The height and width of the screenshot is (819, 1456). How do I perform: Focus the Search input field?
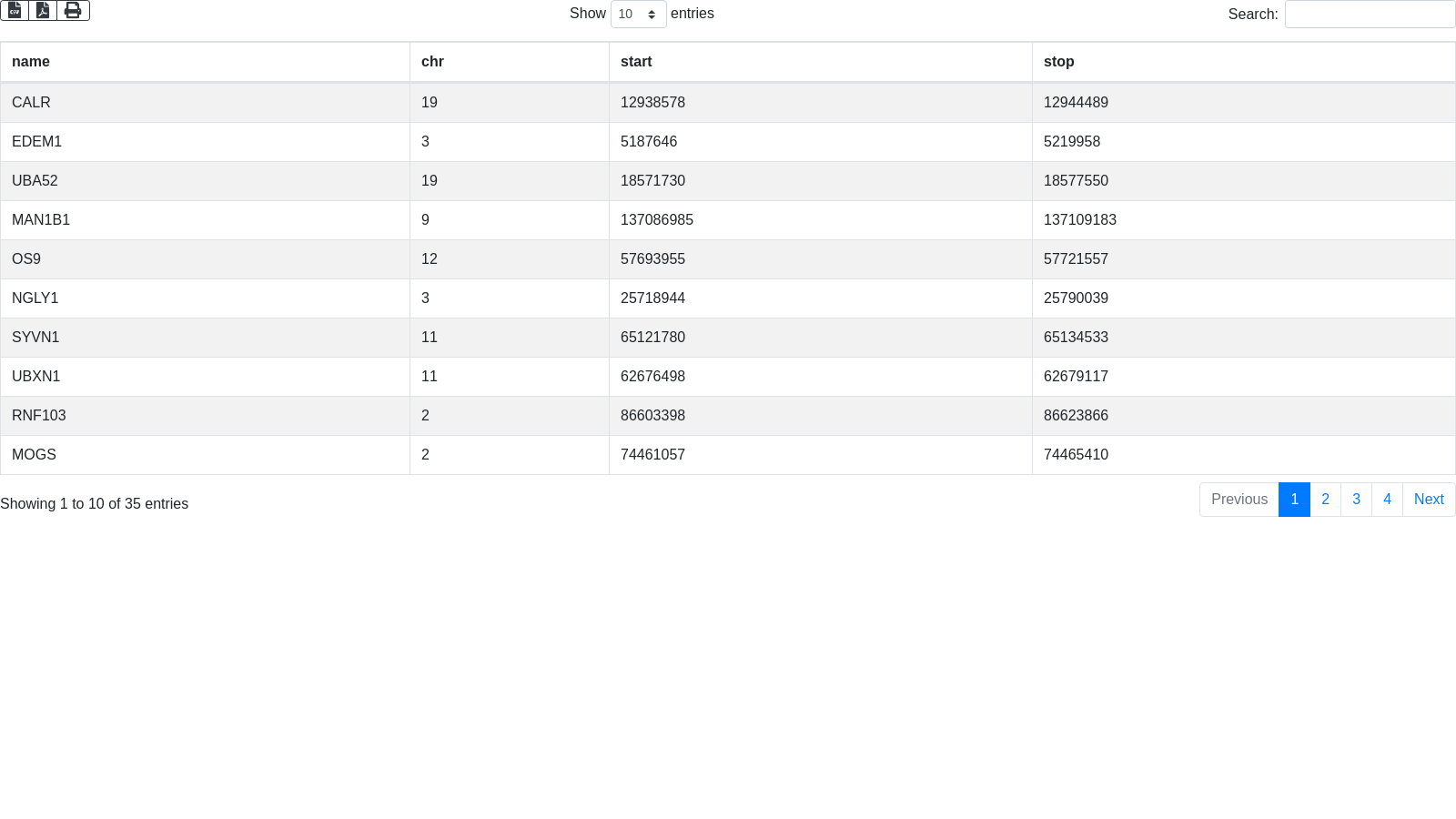[1370, 15]
